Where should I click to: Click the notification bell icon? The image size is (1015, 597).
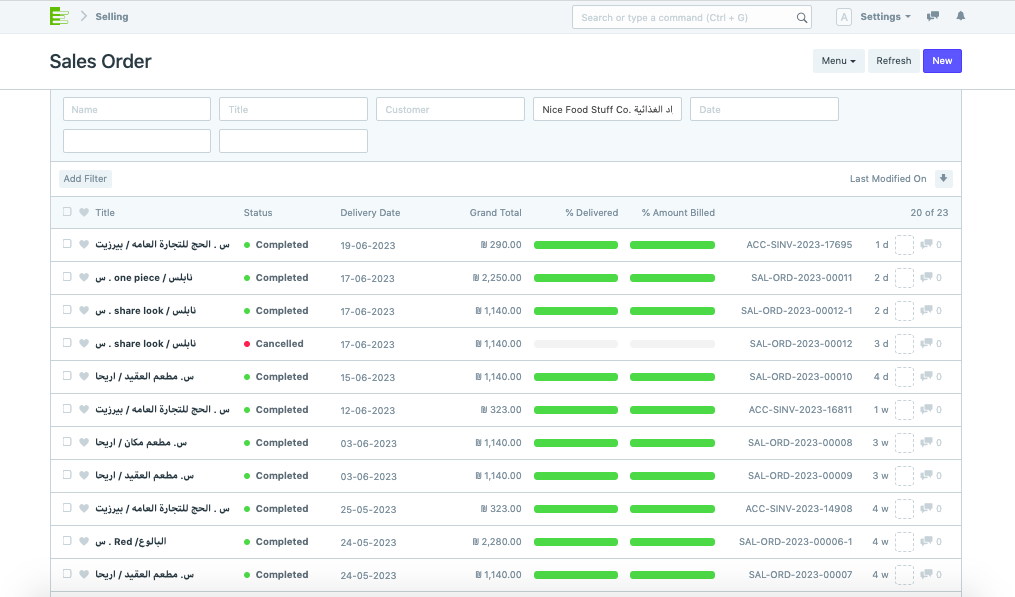[x=961, y=17]
